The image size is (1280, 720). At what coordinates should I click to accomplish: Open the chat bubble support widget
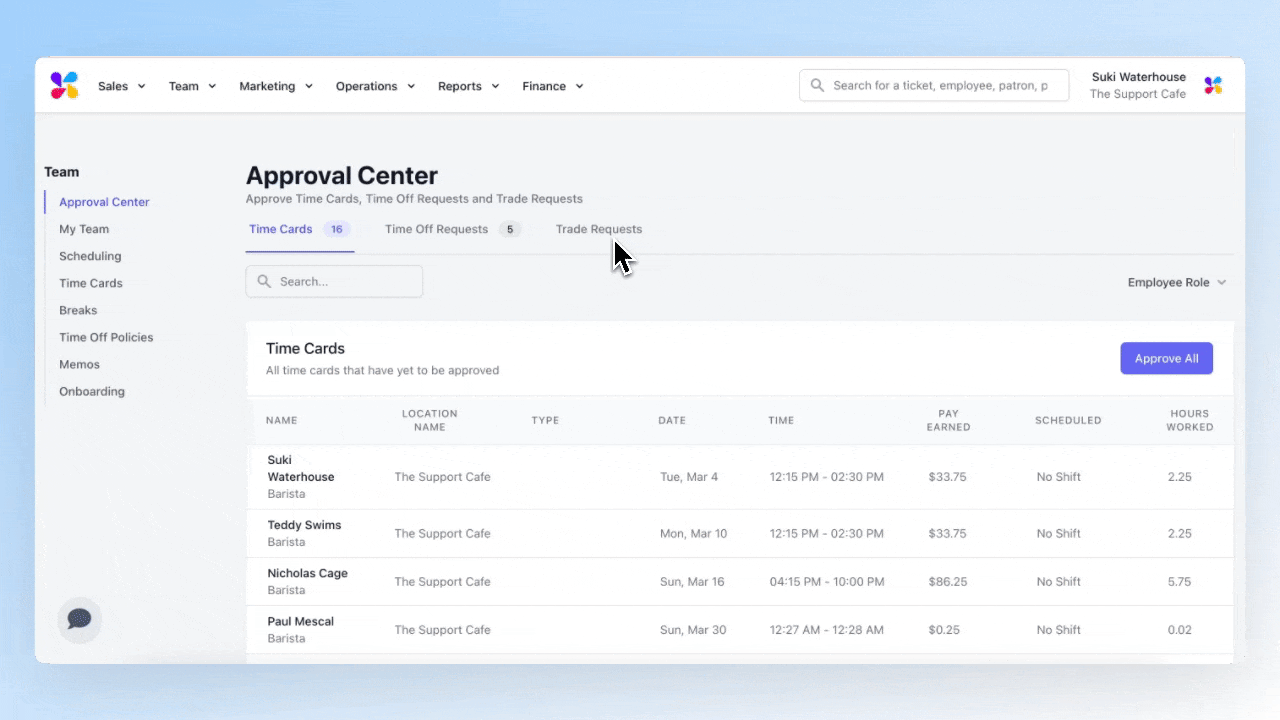tap(79, 620)
